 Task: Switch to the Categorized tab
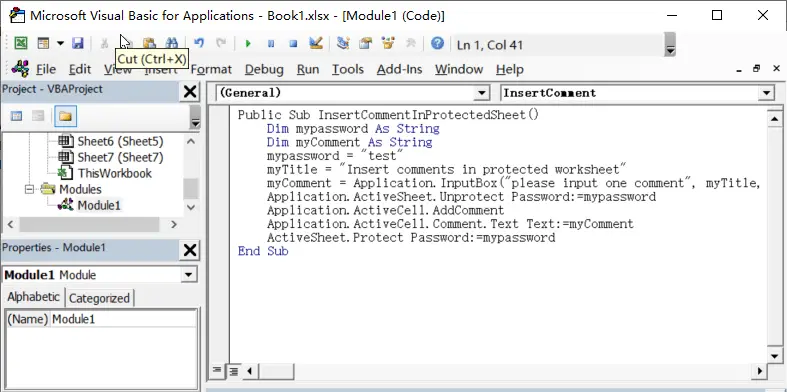99,298
